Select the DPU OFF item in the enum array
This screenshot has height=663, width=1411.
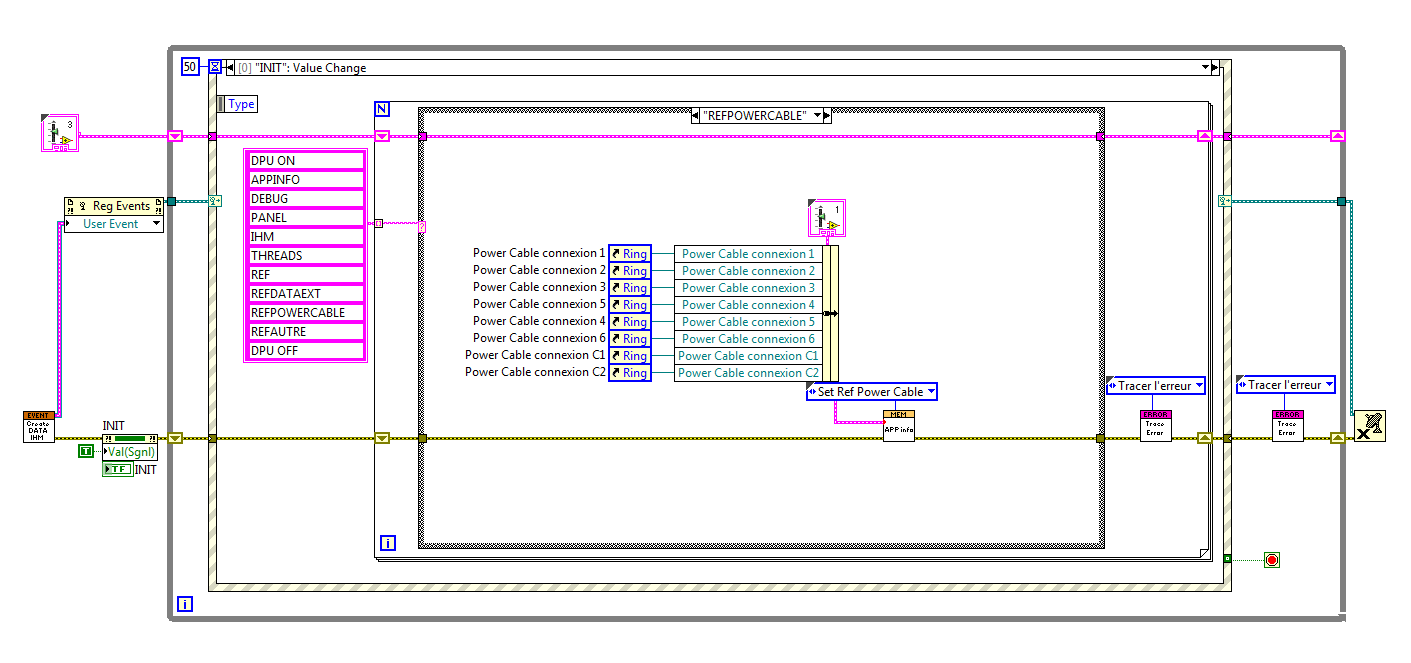click(305, 350)
